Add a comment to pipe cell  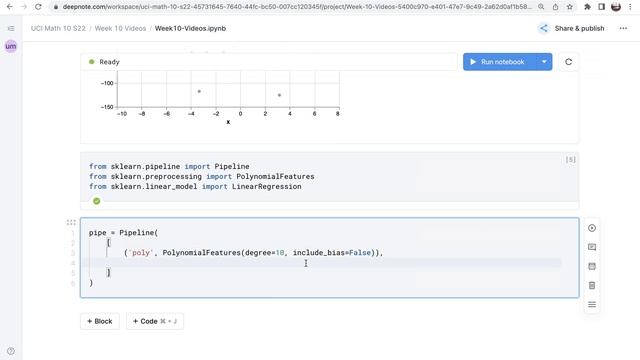click(x=592, y=247)
